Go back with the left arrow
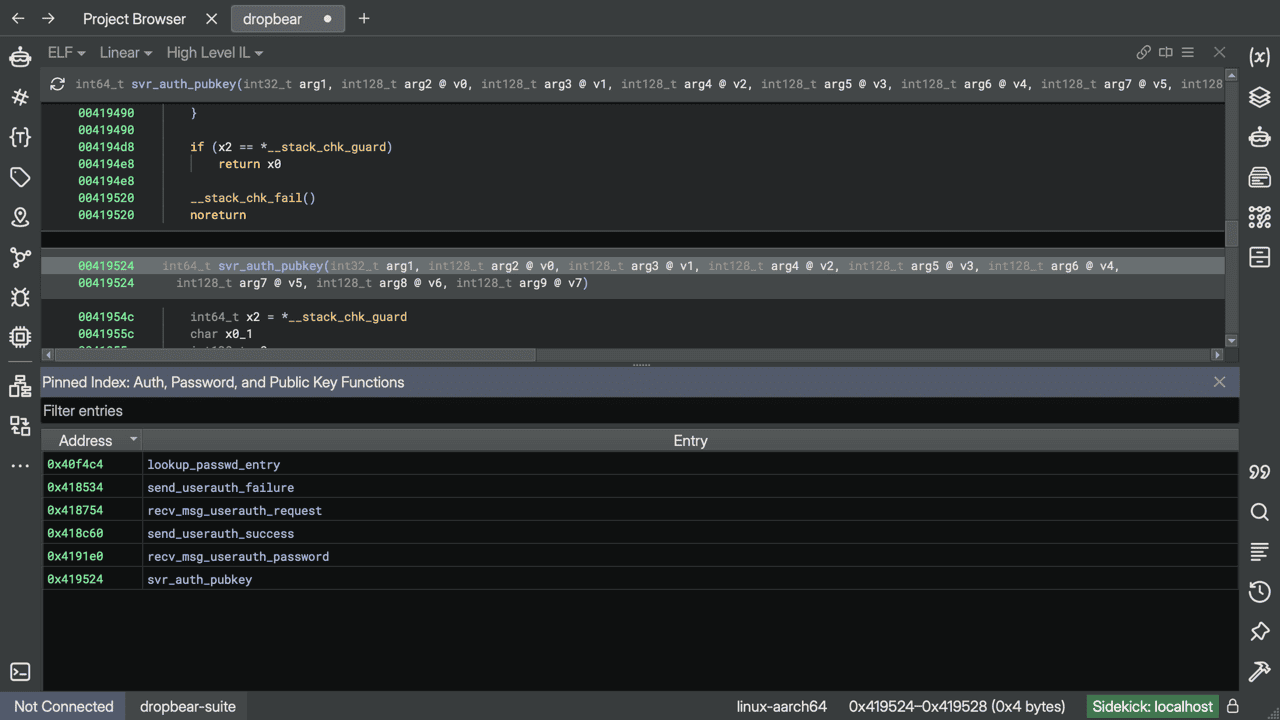 (18, 18)
